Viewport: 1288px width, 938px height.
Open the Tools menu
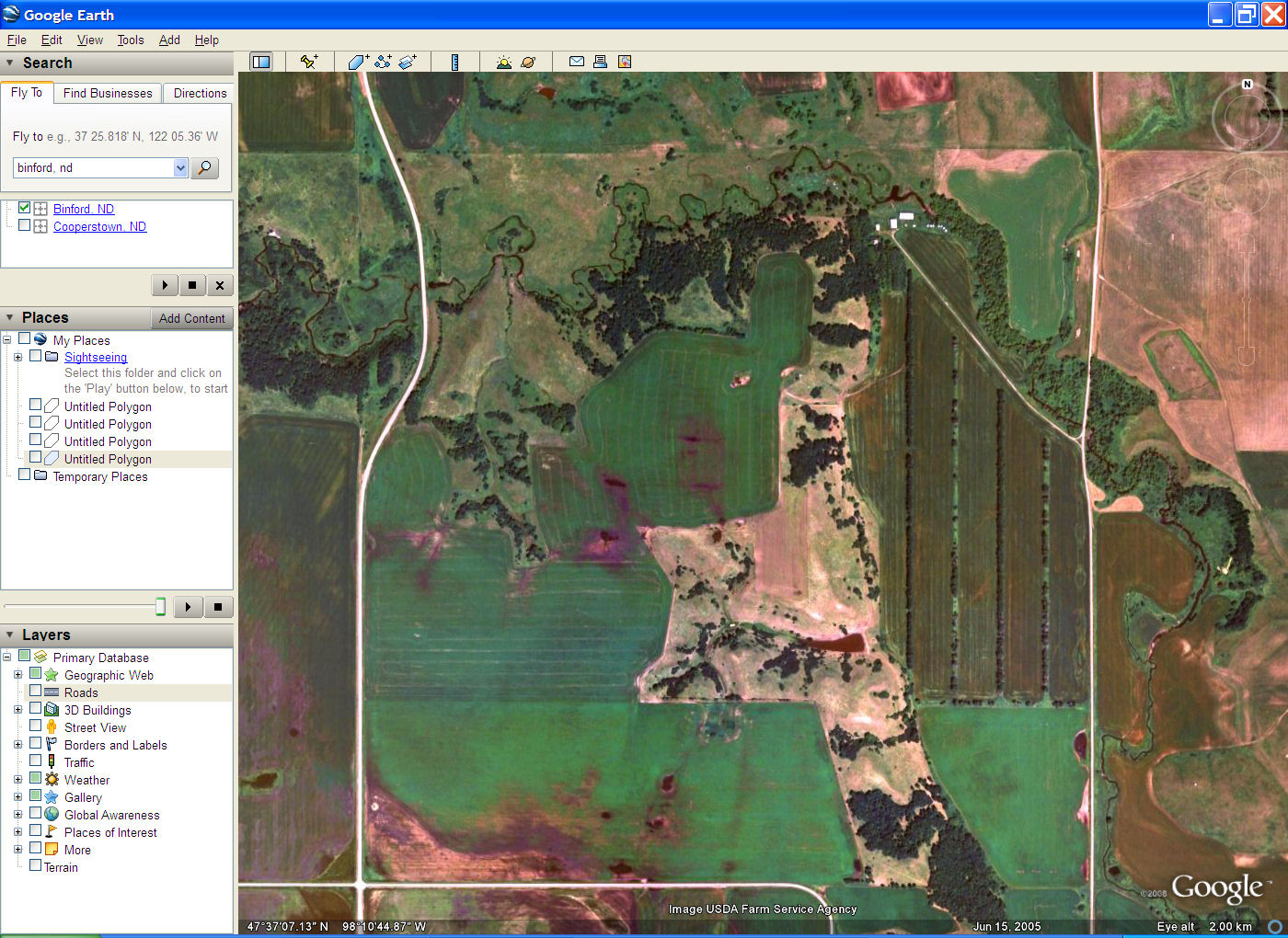click(x=131, y=40)
